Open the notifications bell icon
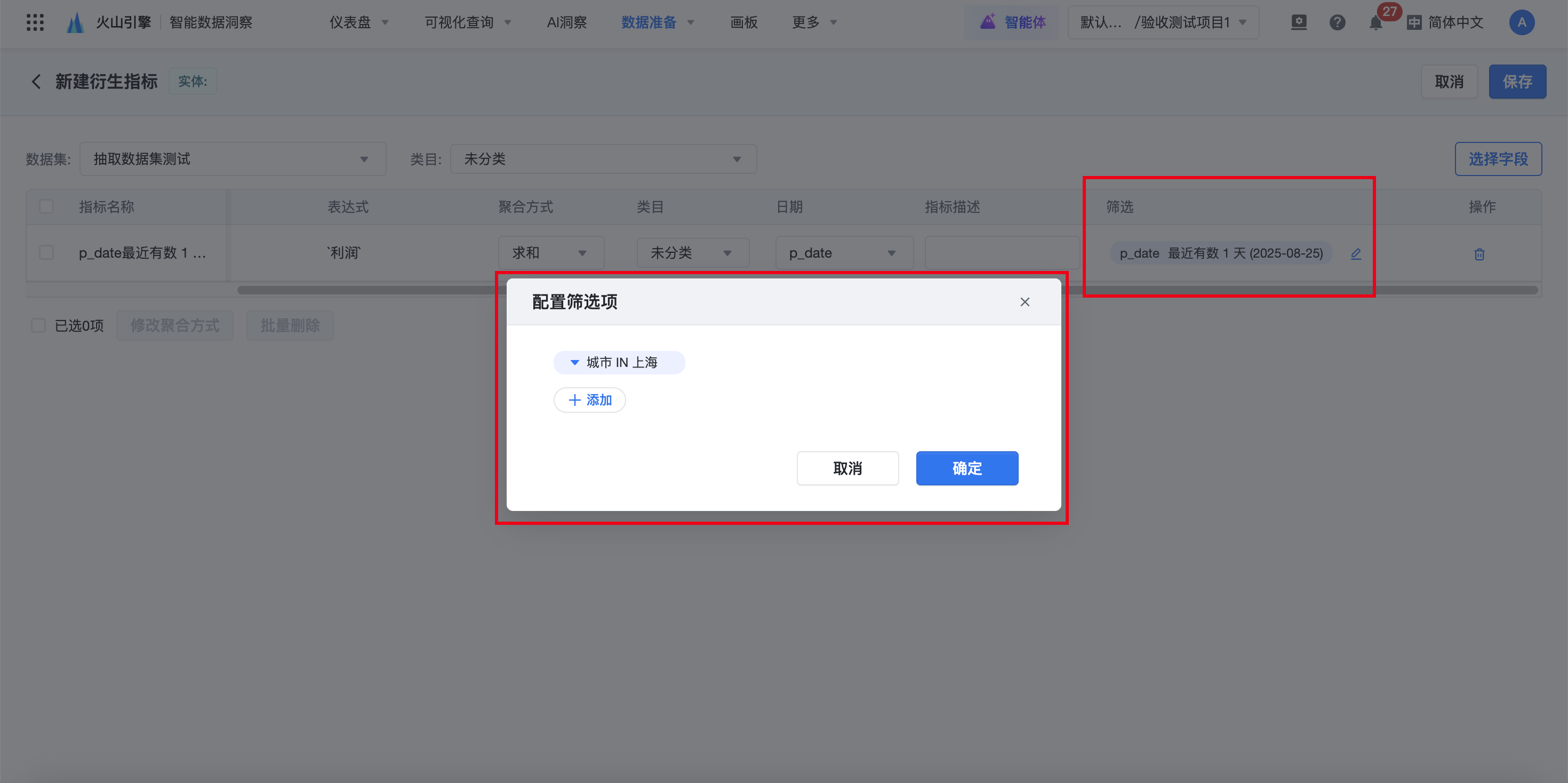The image size is (1568, 783). [1375, 23]
